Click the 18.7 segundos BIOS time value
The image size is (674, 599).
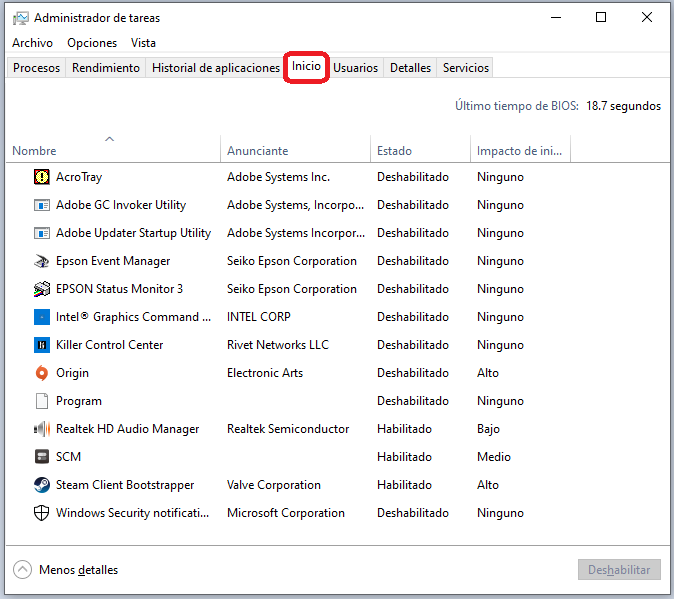(x=623, y=106)
